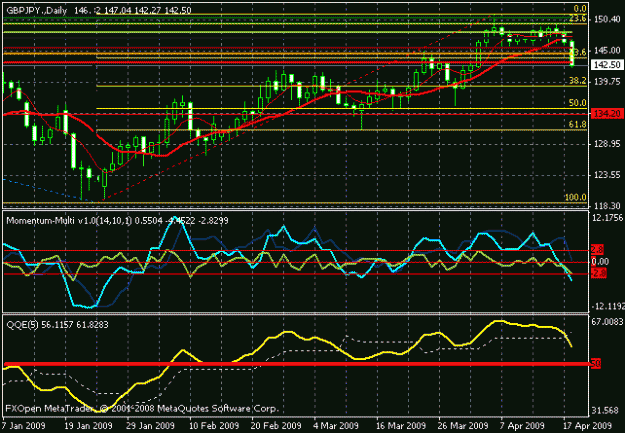The width and height of the screenshot is (625, 433).
Task: Click the 4 Mar 2009 date label
Action: pyautogui.click(x=336, y=426)
